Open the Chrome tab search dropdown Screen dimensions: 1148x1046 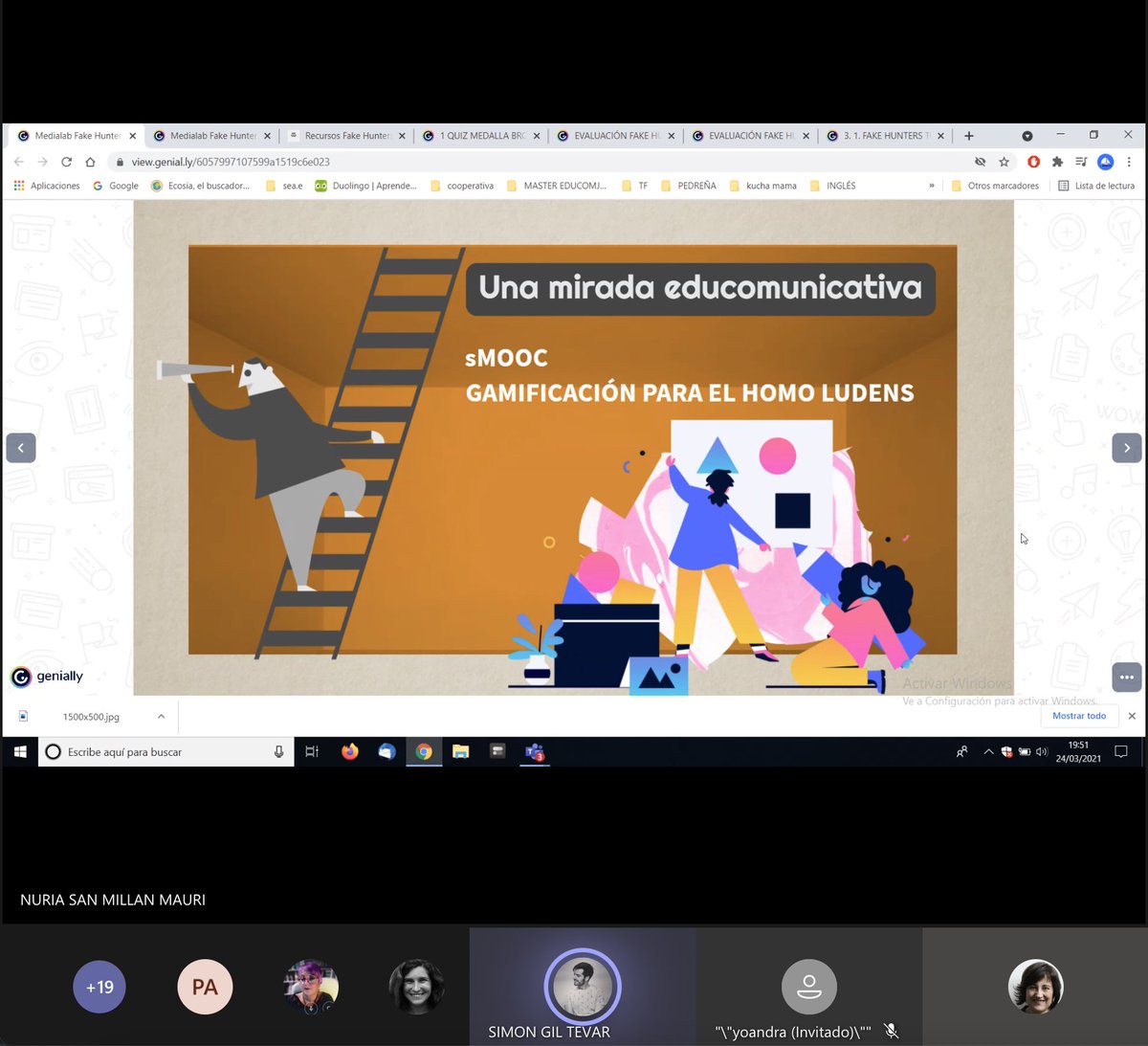[x=1027, y=136]
